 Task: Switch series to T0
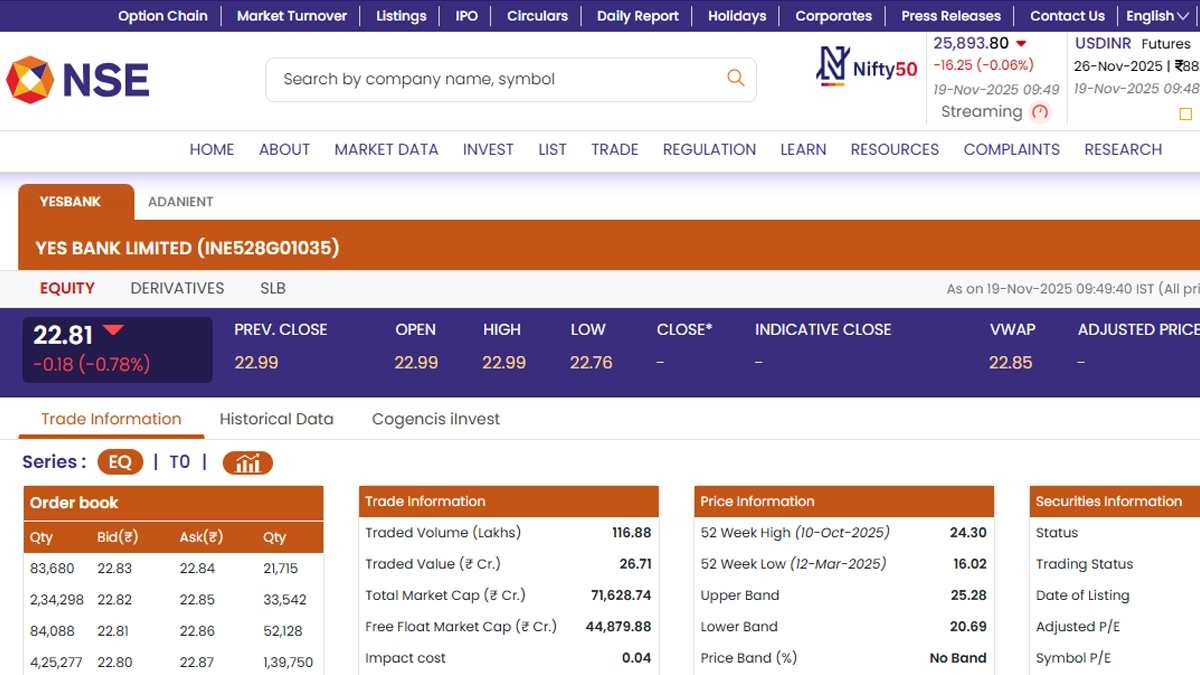(179, 462)
